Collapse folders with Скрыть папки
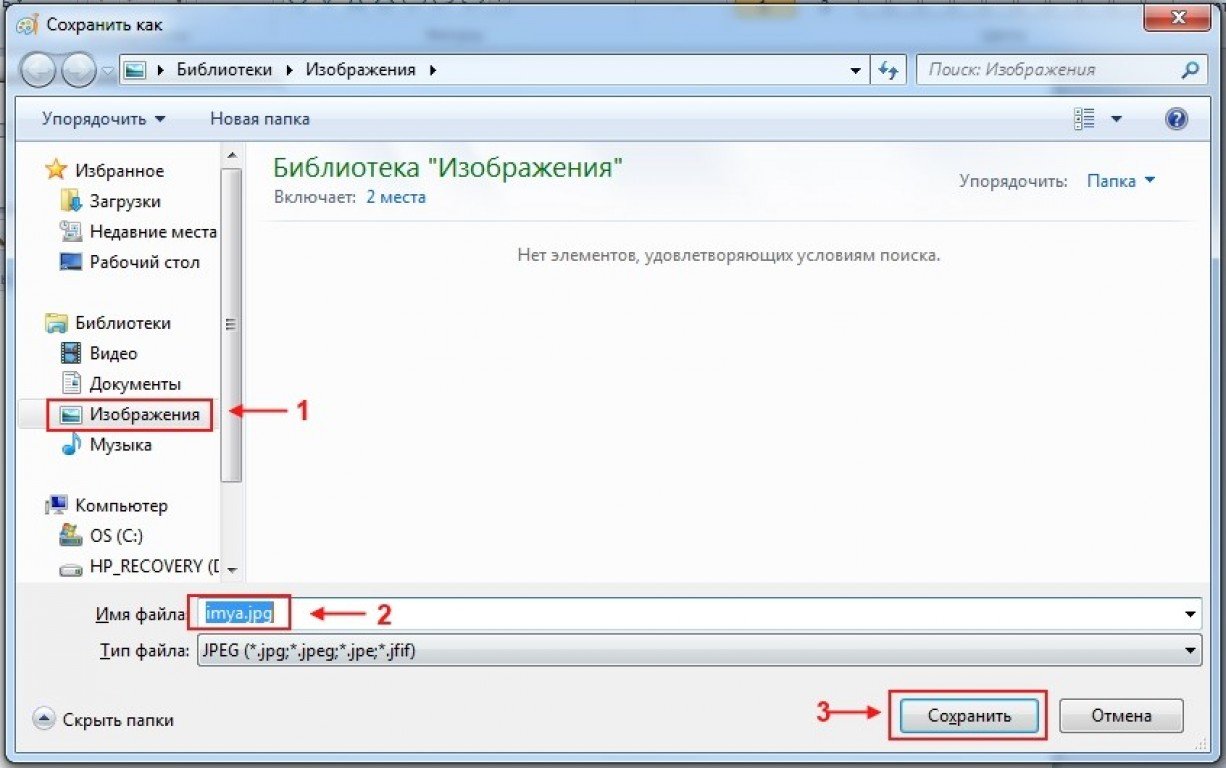 click(117, 718)
